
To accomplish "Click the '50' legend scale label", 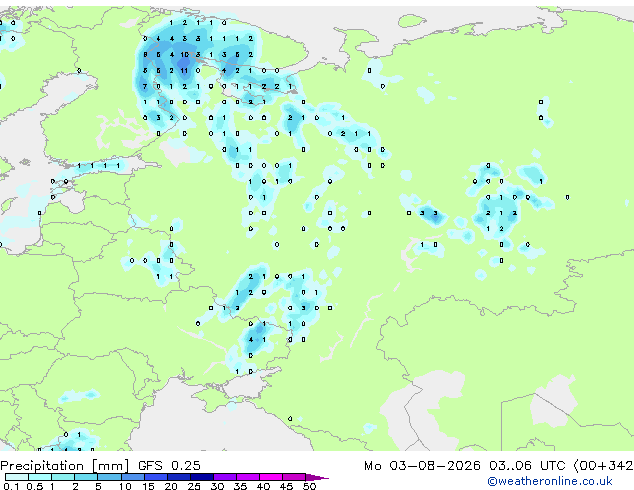I will point(310,486).
